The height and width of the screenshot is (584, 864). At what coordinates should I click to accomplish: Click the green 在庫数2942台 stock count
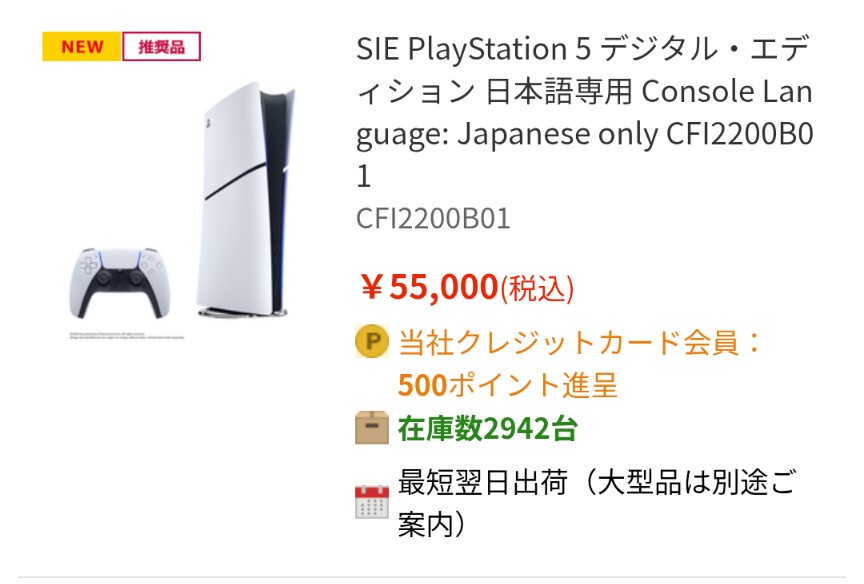(x=487, y=428)
